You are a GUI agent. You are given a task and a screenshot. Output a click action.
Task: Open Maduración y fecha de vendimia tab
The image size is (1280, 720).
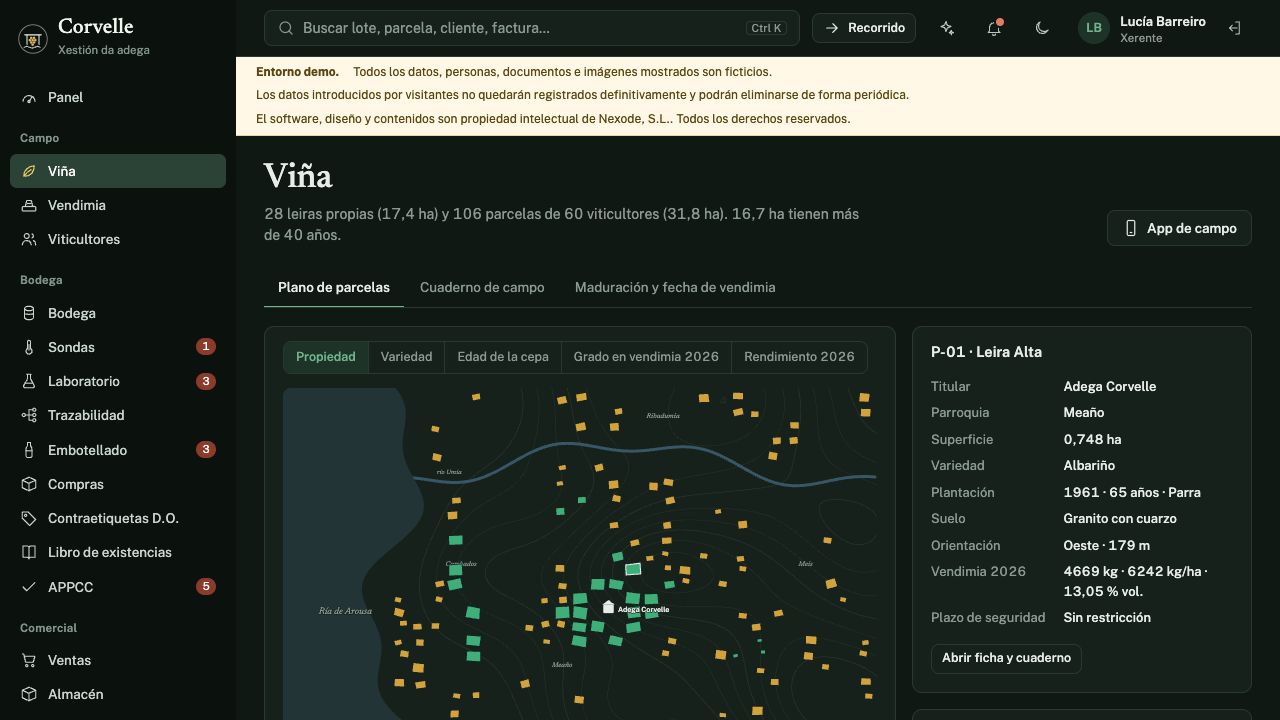pyautogui.click(x=675, y=288)
